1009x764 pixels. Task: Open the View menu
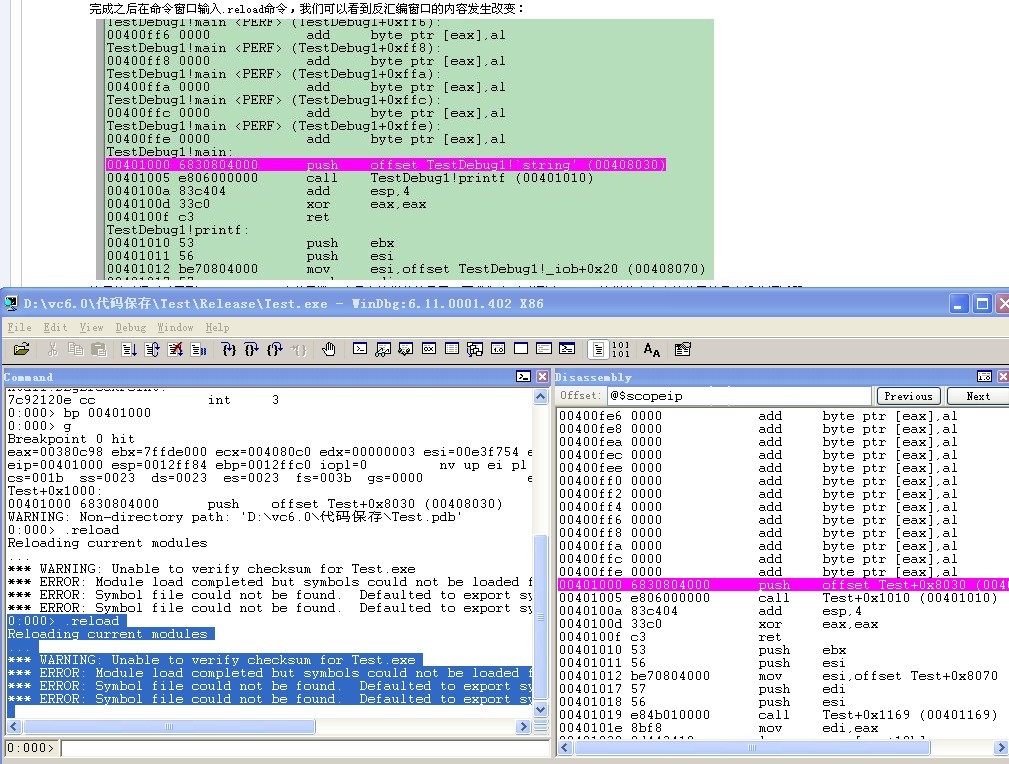pyautogui.click(x=91, y=328)
